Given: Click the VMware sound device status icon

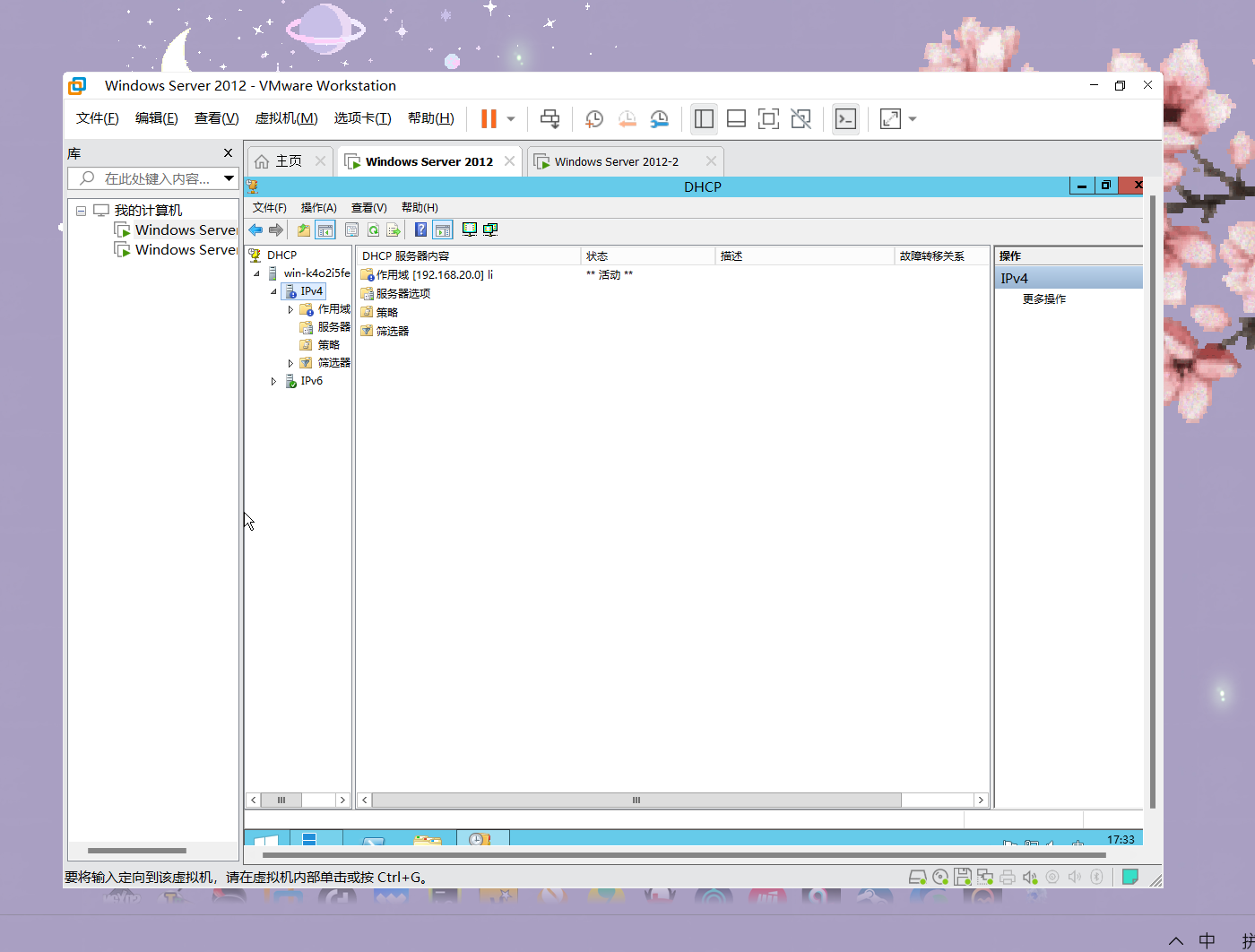Looking at the screenshot, I should (x=1030, y=877).
